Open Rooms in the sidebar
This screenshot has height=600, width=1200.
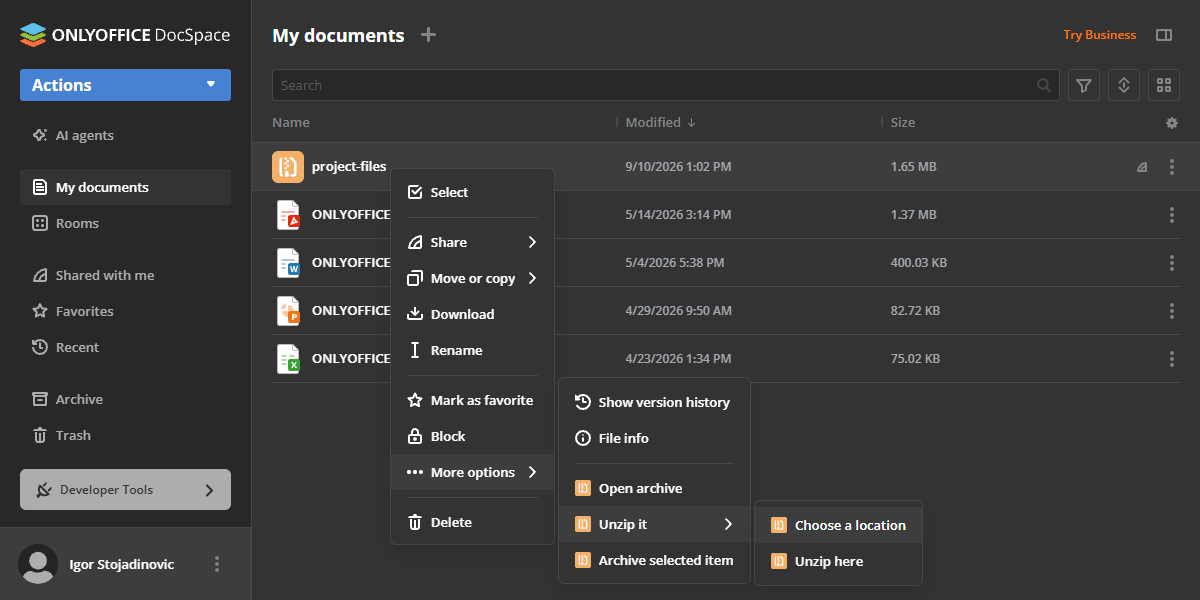pyautogui.click(x=125, y=223)
